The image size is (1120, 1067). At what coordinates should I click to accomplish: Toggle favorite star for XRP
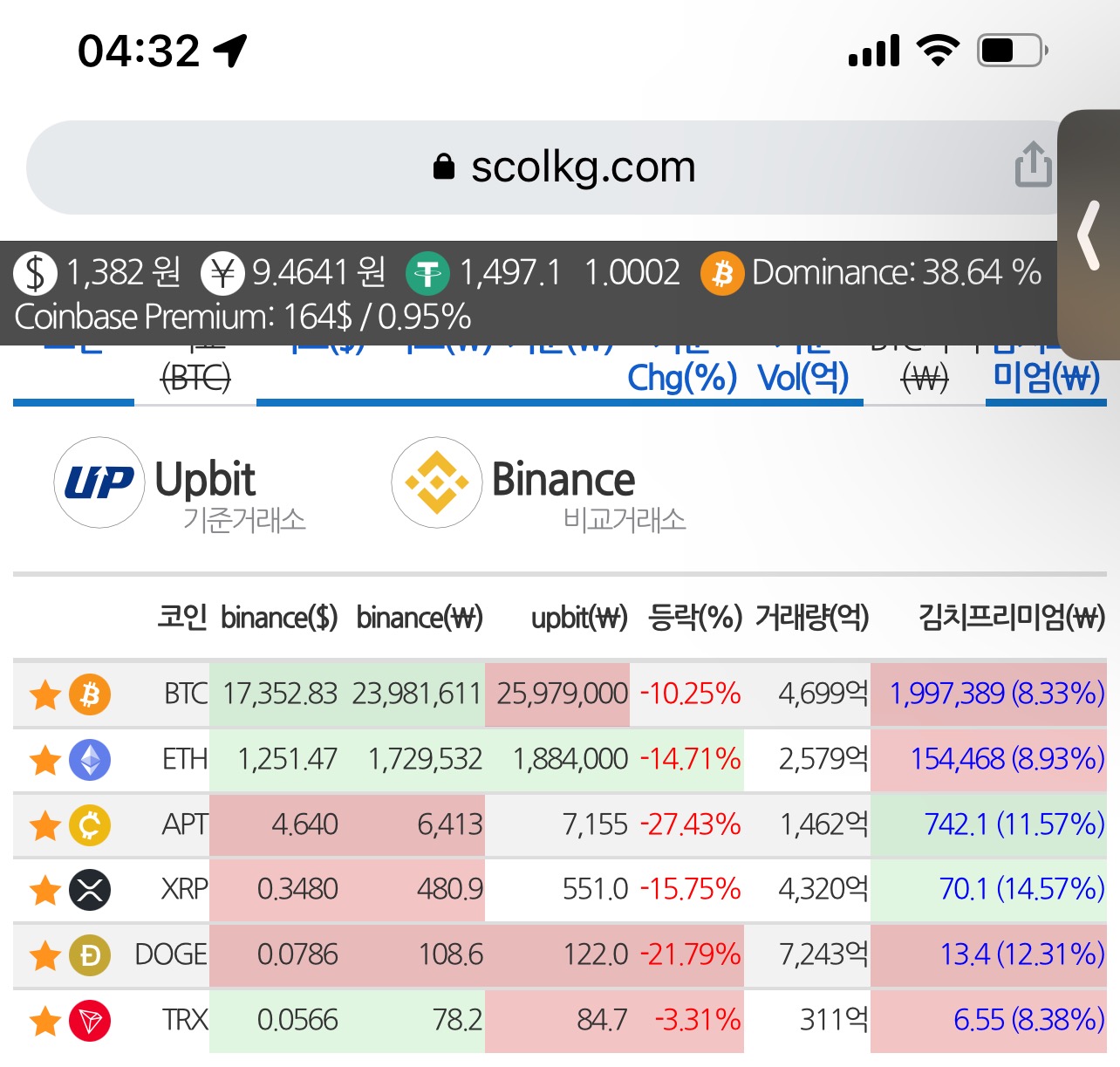(44, 890)
